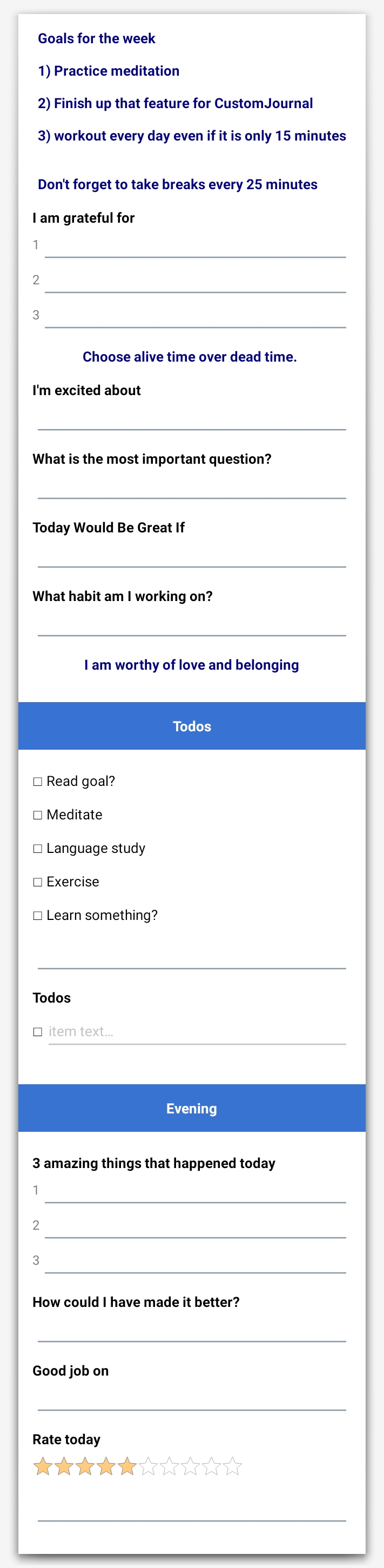The width and height of the screenshot is (384, 1568).
Task: Mark Exercise as done
Action: point(38,882)
